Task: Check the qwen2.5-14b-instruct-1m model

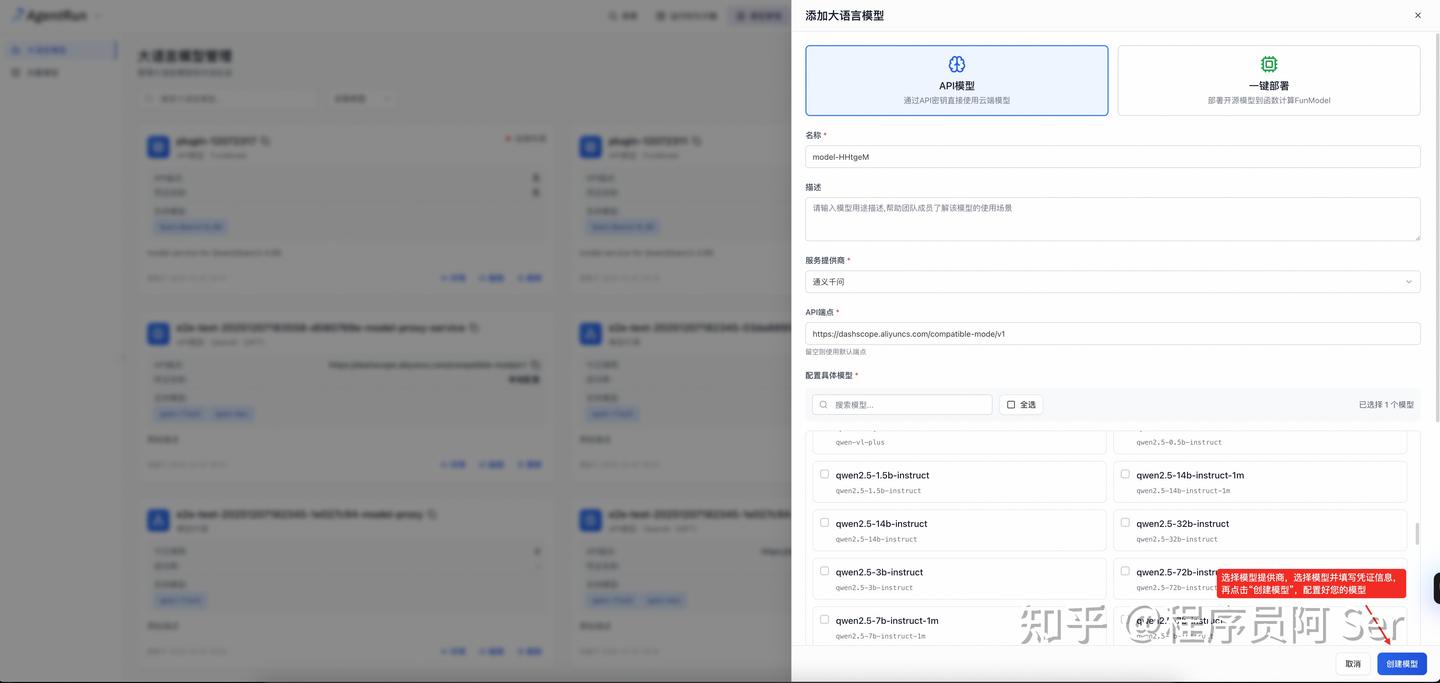Action: click(1125, 474)
